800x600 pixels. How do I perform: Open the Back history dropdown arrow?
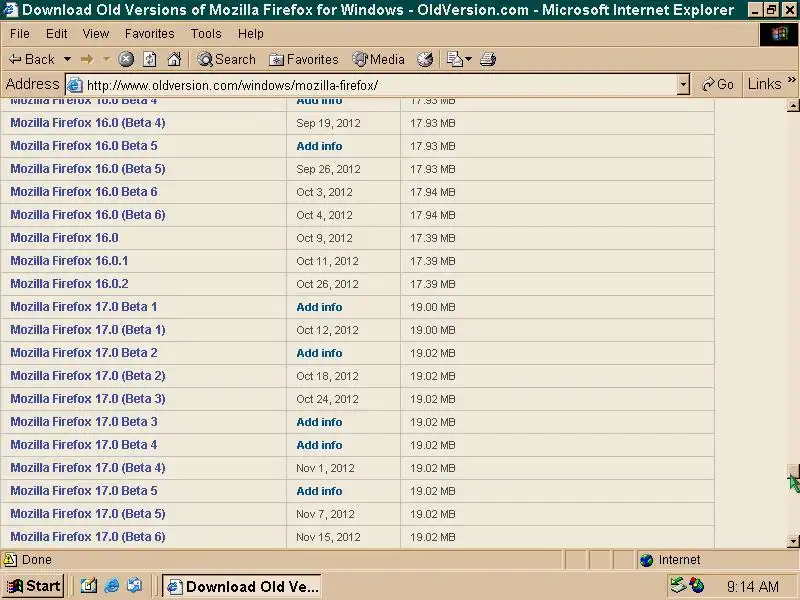67,59
